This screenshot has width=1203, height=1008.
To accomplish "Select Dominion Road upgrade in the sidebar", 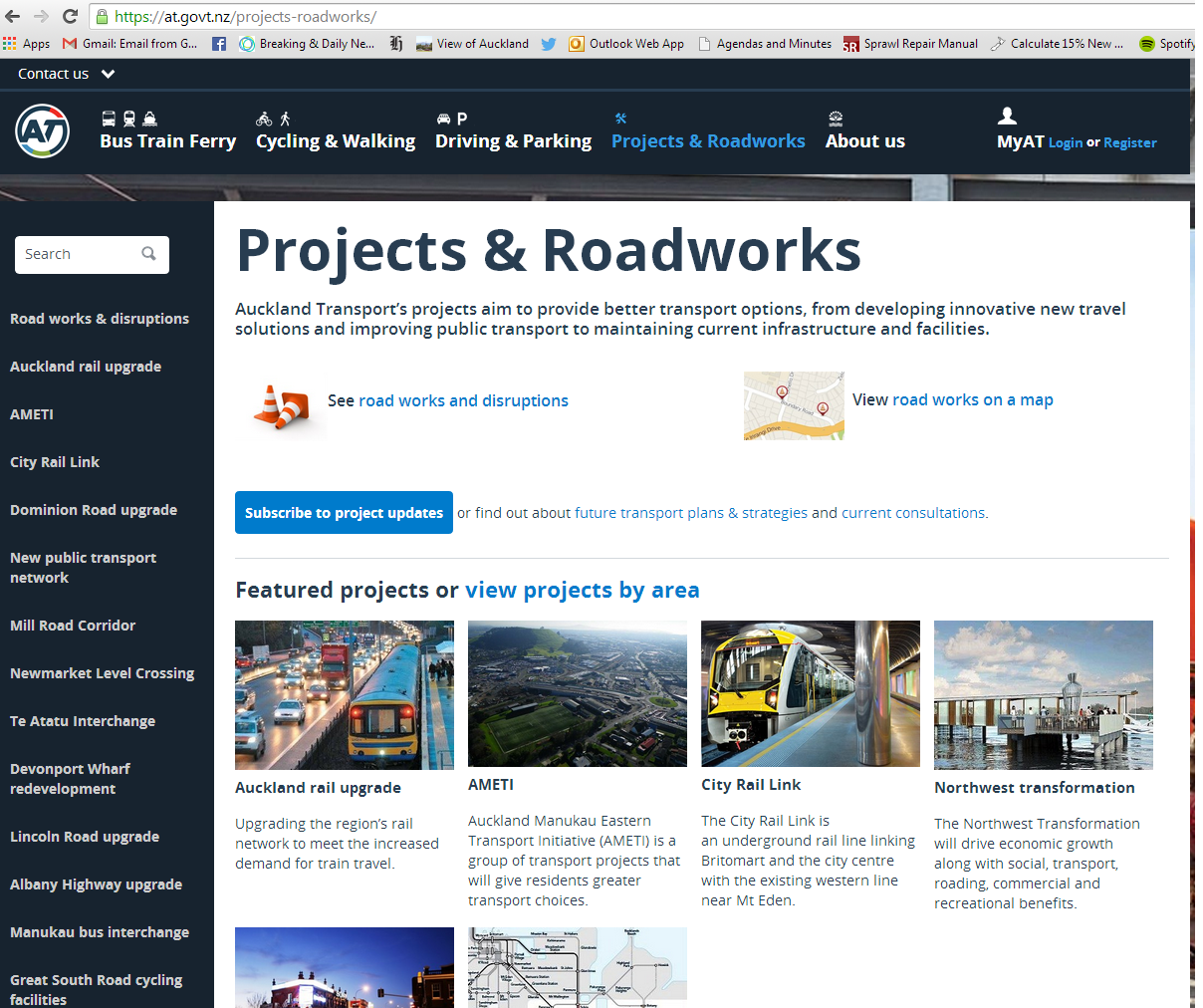I will tap(94, 510).
